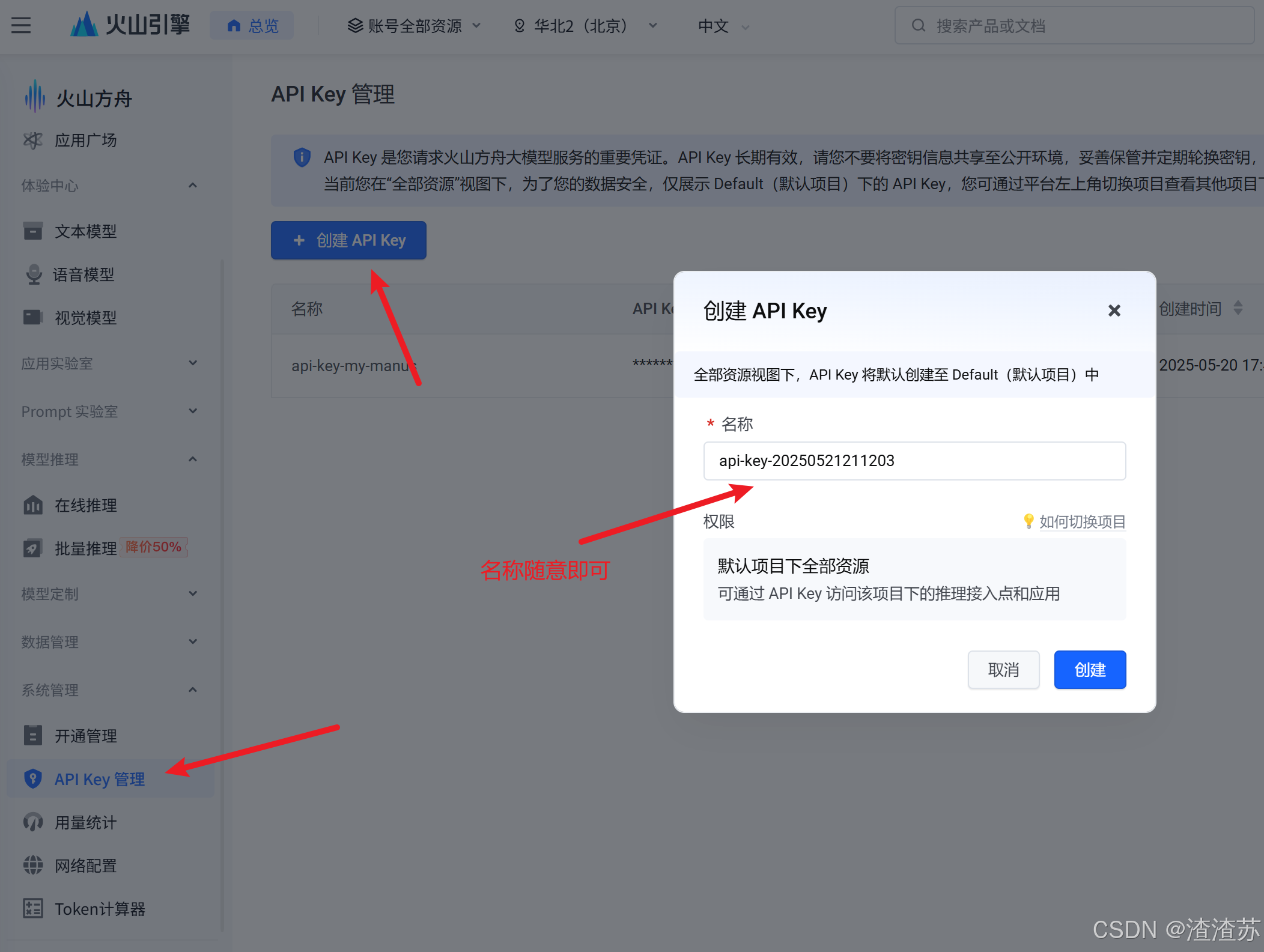This screenshot has width=1264, height=952.
Task: Click the 2025-05-20 creation time cell
Action: (1211, 365)
